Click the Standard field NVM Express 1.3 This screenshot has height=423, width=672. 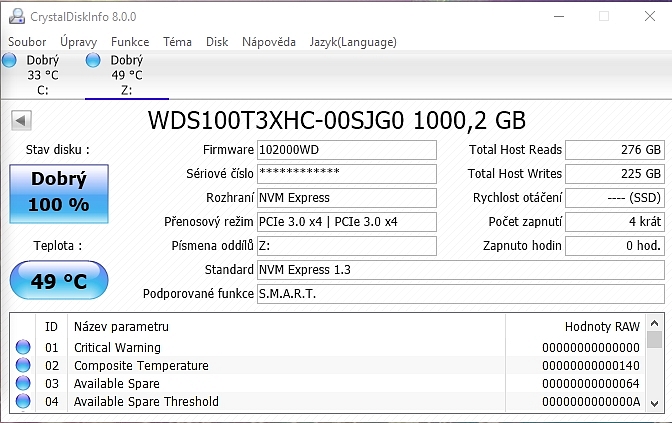(461, 270)
